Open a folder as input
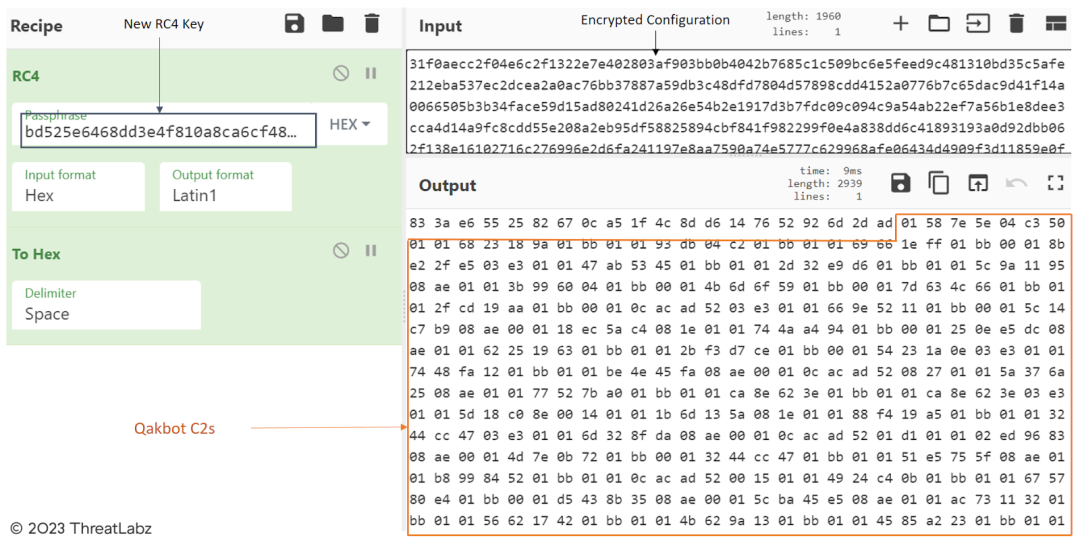1080x546 pixels. click(939, 23)
